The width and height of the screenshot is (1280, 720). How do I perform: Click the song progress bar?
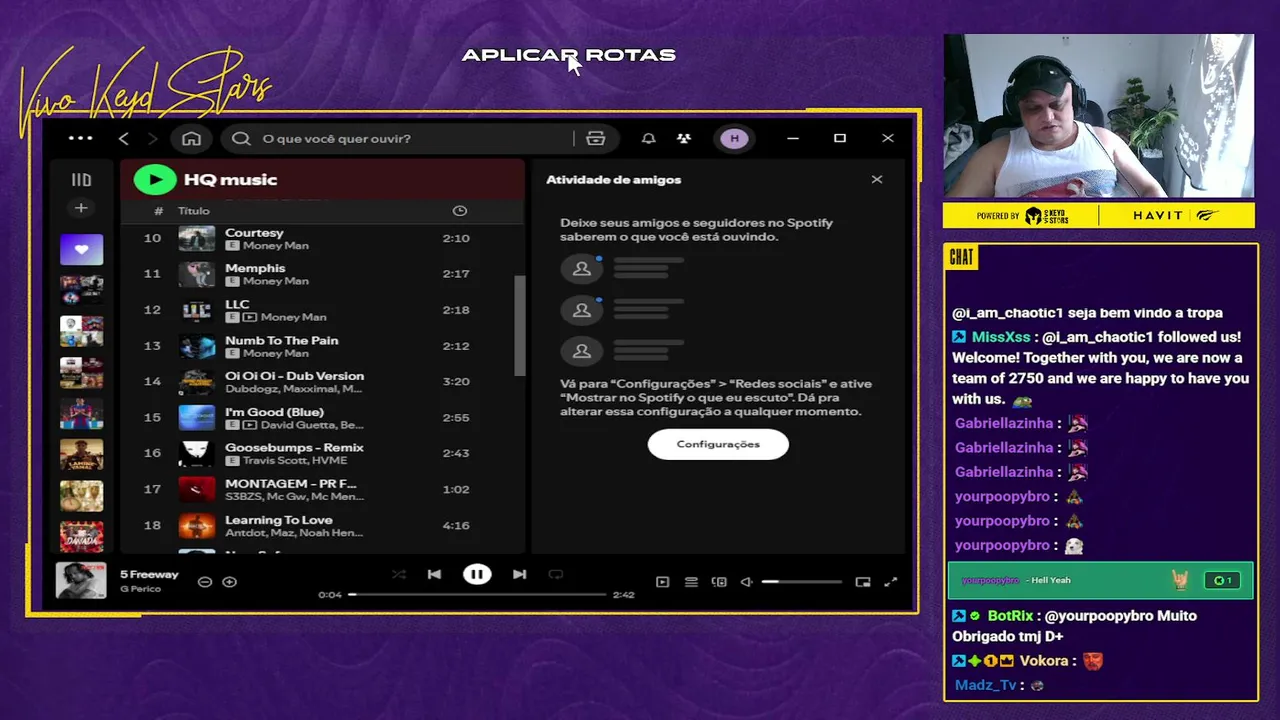(477, 595)
